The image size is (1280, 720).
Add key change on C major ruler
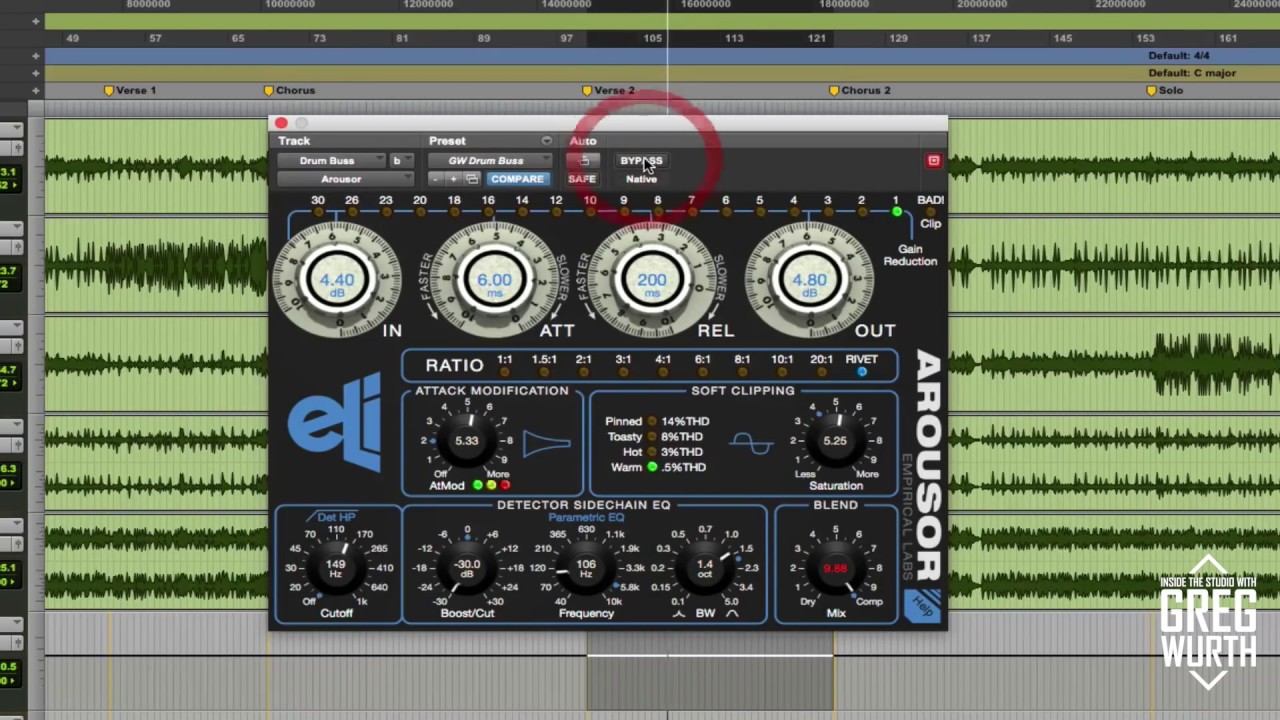[36, 73]
